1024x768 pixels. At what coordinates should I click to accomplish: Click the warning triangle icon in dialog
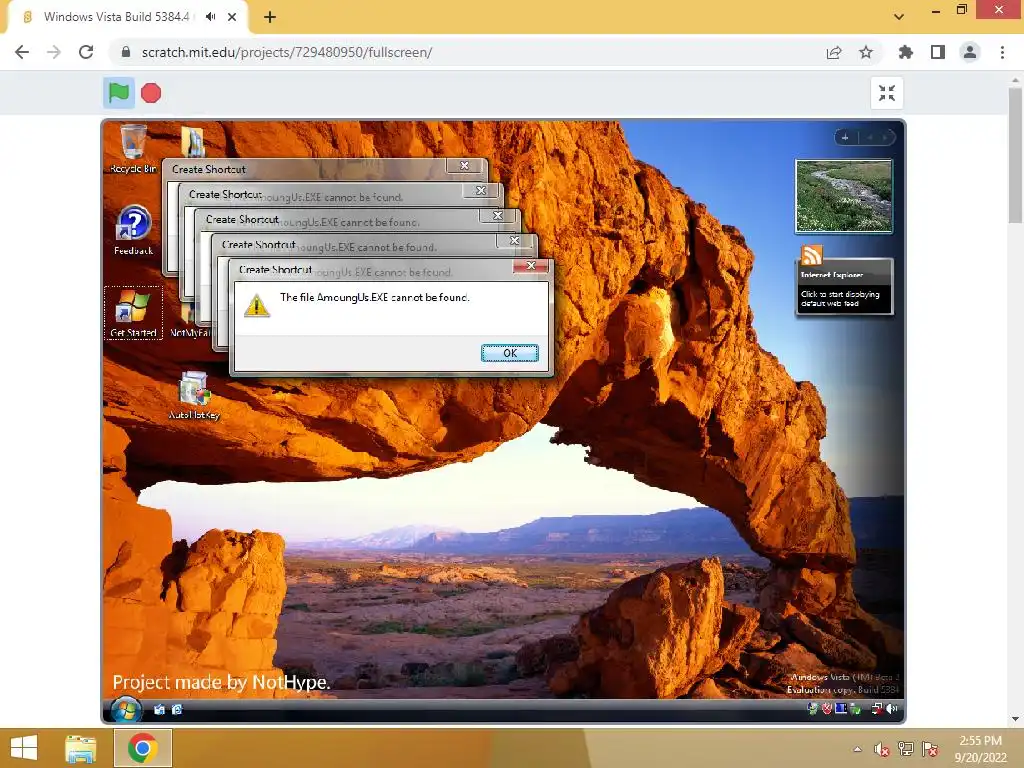tap(257, 305)
